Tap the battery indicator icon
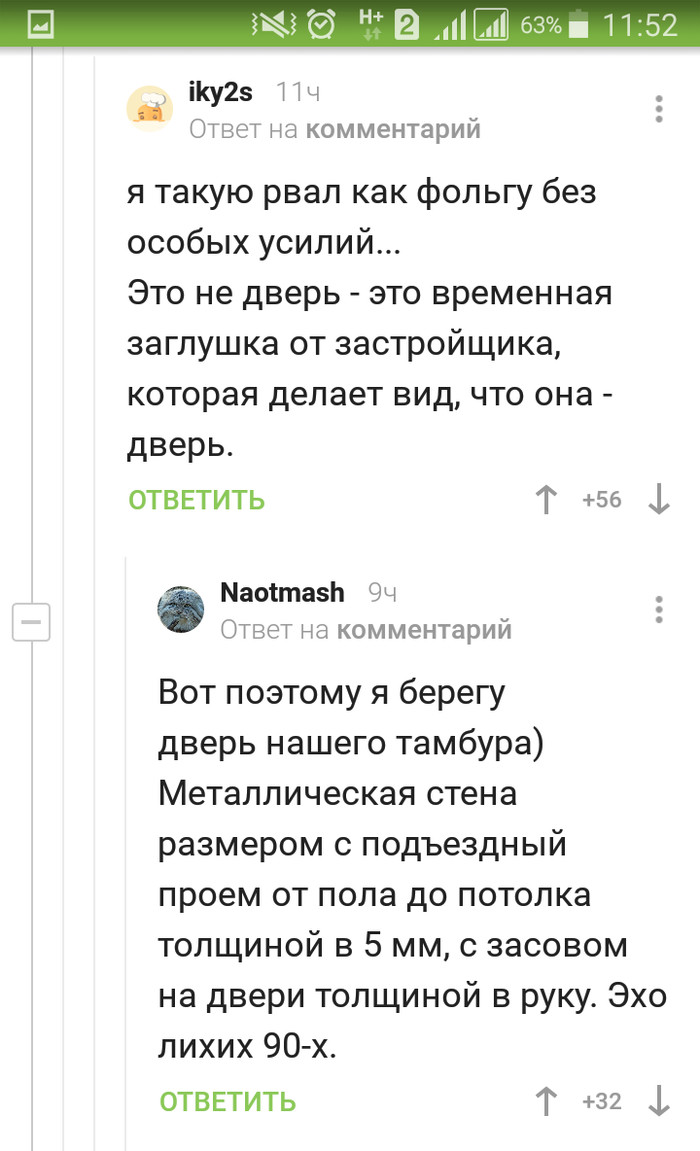This screenshot has width=700, height=1151. click(579, 24)
